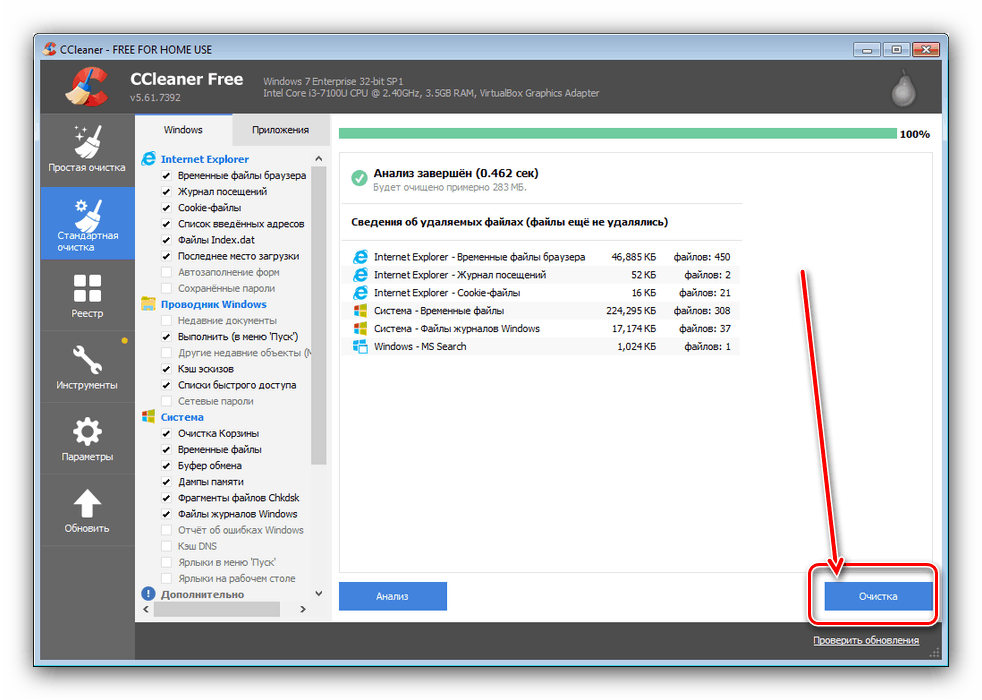Toggle Cookie-файлы checkbox in list
Image resolution: width=982 pixels, height=700 pixels.
167,208
